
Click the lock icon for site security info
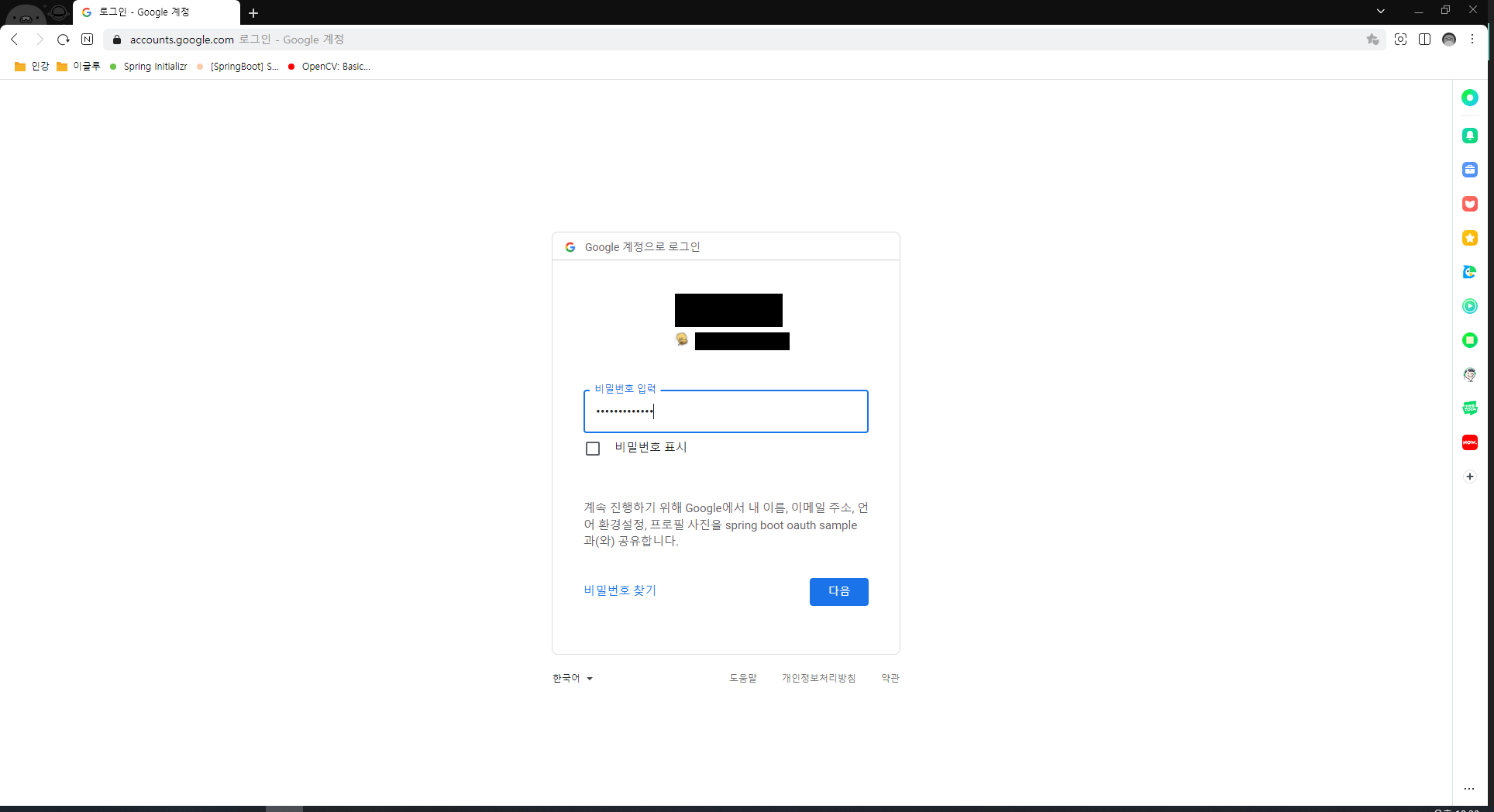tap(117, 40)
